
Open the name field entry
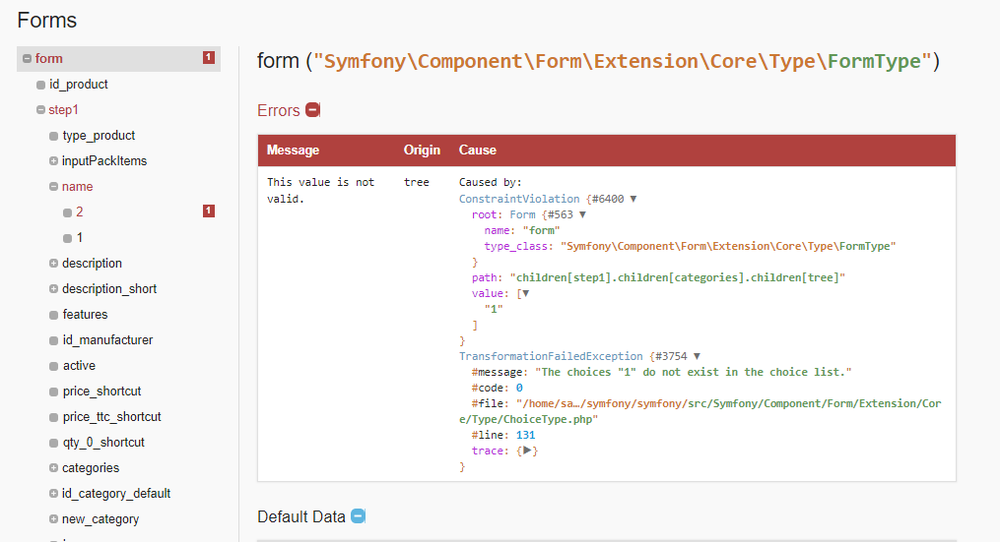(x=77, y=186)
